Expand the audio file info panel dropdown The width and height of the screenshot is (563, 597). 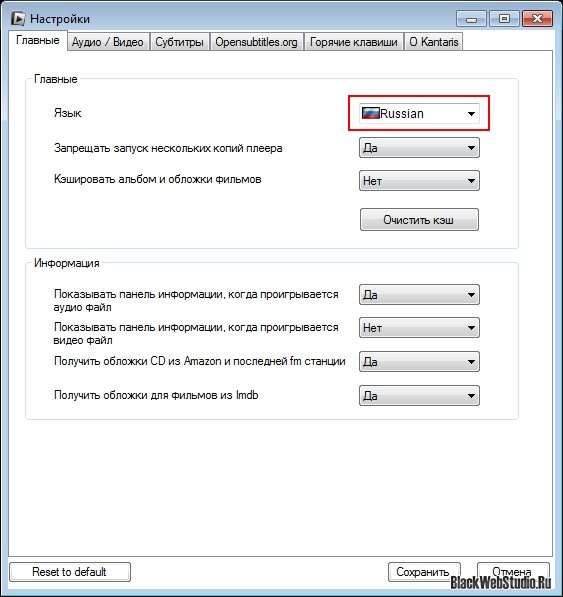coord(419,295)
